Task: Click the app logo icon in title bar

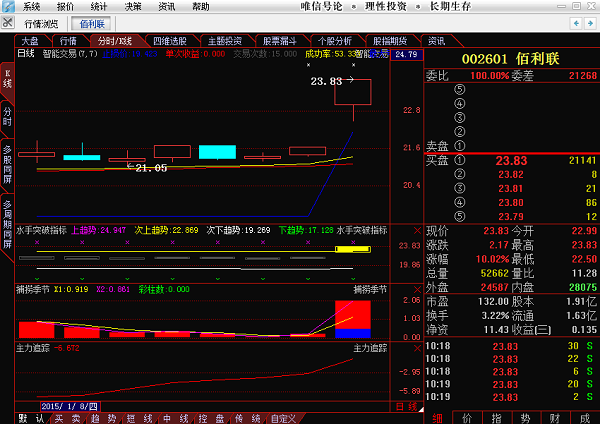Action: click(8, 6)
